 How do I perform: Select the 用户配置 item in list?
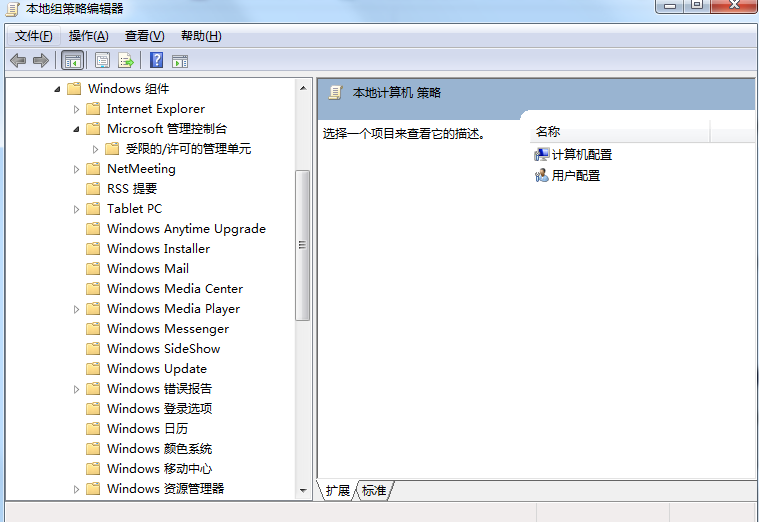point(575,176)
